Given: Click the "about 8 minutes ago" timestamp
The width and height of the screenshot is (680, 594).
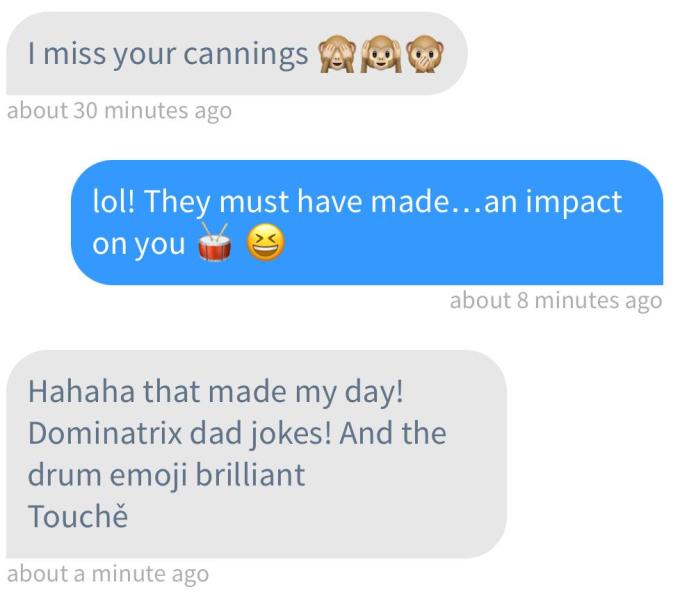Looking at the screenshot, I should tap(556, 301).
